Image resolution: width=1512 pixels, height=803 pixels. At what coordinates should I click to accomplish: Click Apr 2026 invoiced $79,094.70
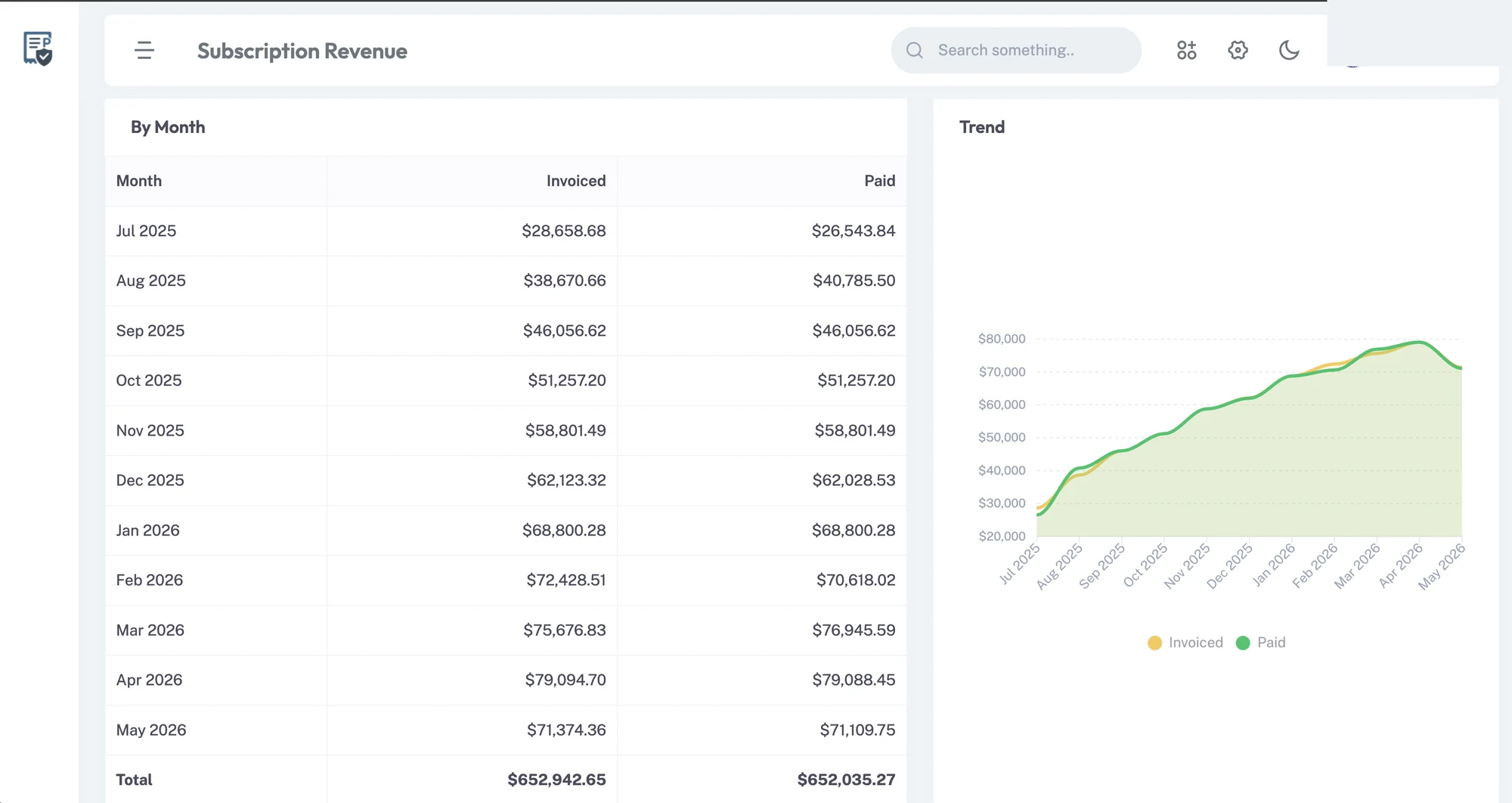click(565, 680)
